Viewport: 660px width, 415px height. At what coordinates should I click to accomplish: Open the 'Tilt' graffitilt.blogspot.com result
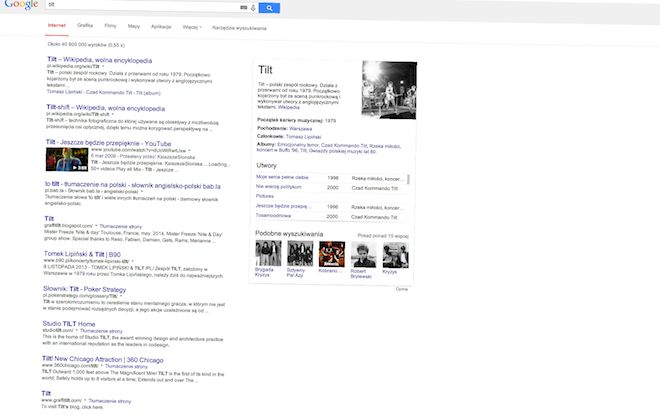pyautogui.click(x=49, y=218)
